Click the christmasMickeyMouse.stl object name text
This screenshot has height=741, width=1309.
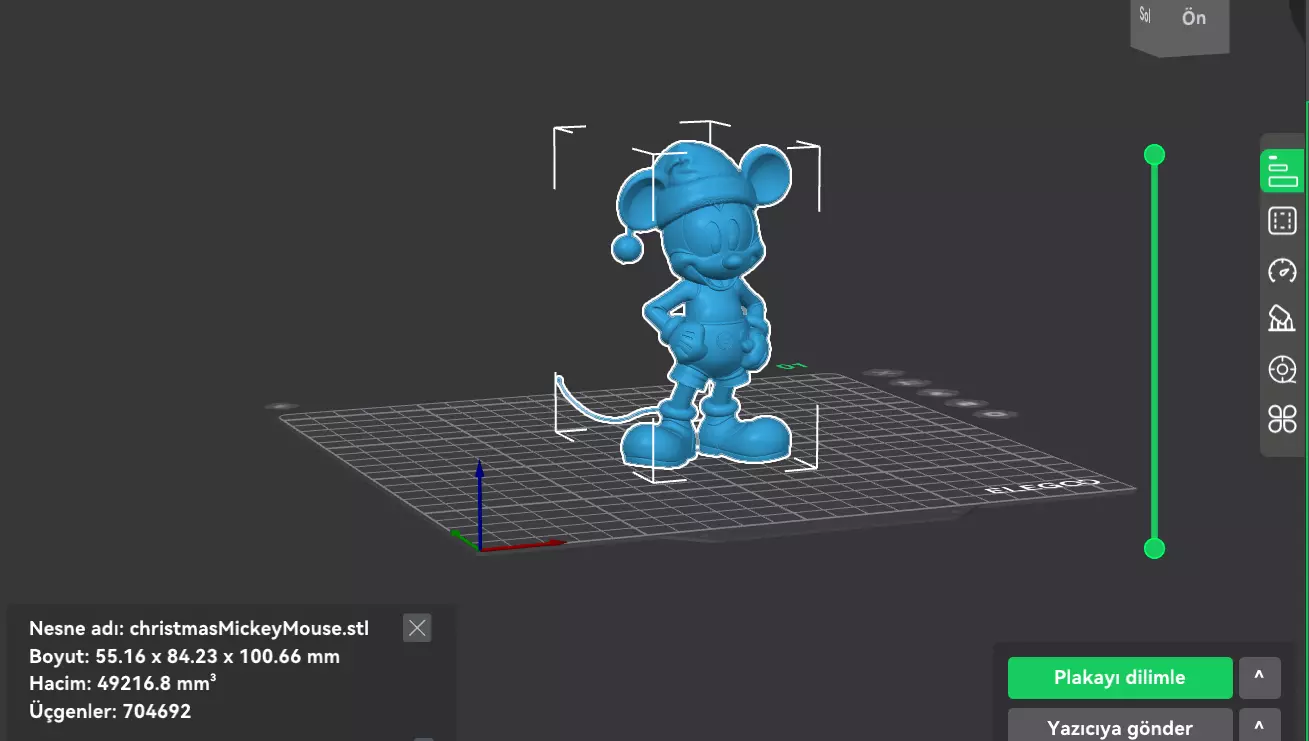[x=249, y=629]
